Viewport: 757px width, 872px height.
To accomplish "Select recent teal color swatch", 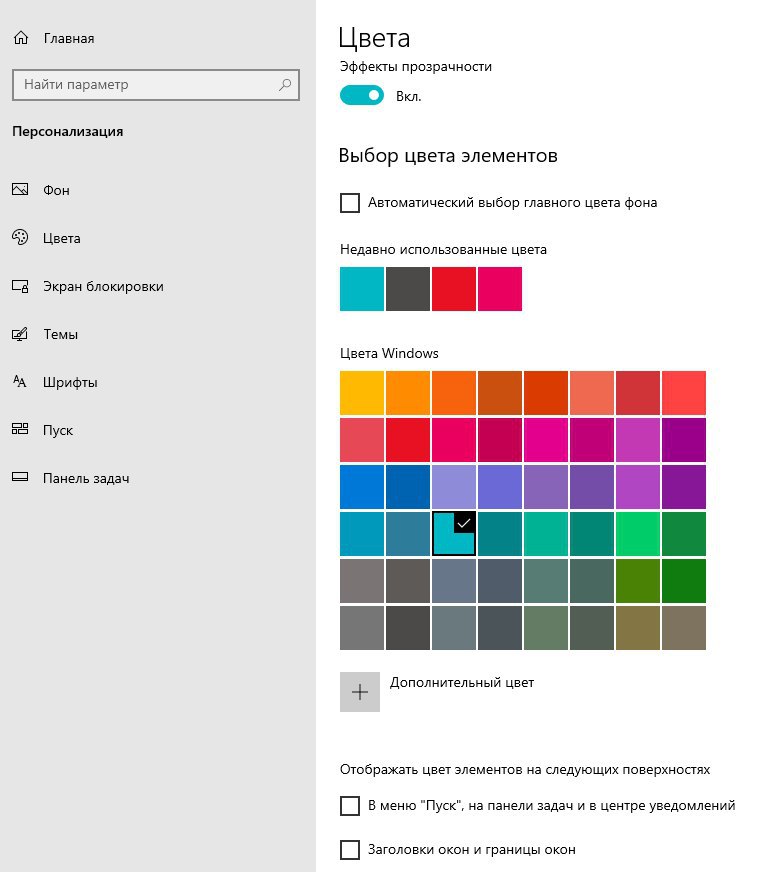I will (x=362, y=289).
